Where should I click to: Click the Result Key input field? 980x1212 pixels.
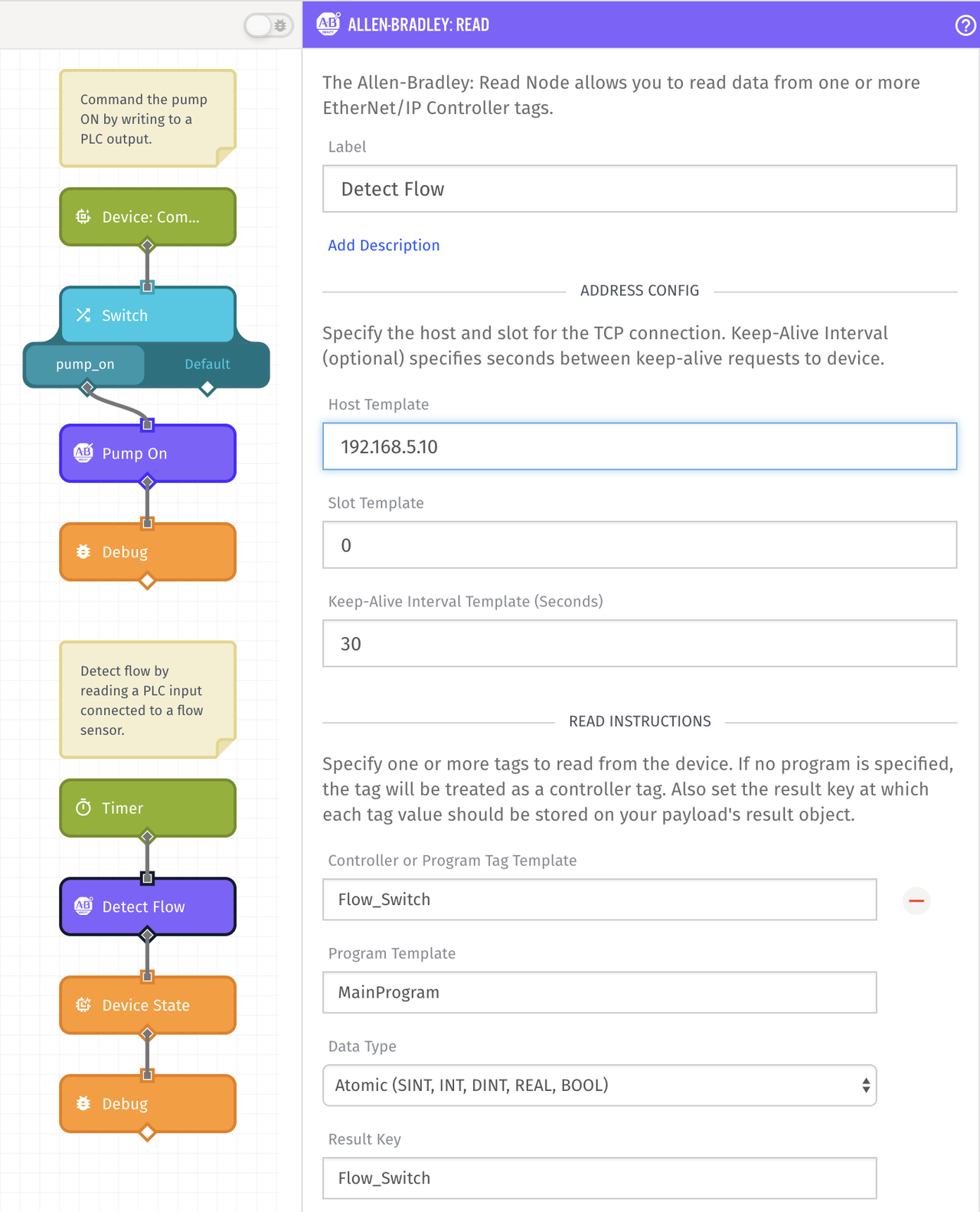click(x=599, y=1178)
